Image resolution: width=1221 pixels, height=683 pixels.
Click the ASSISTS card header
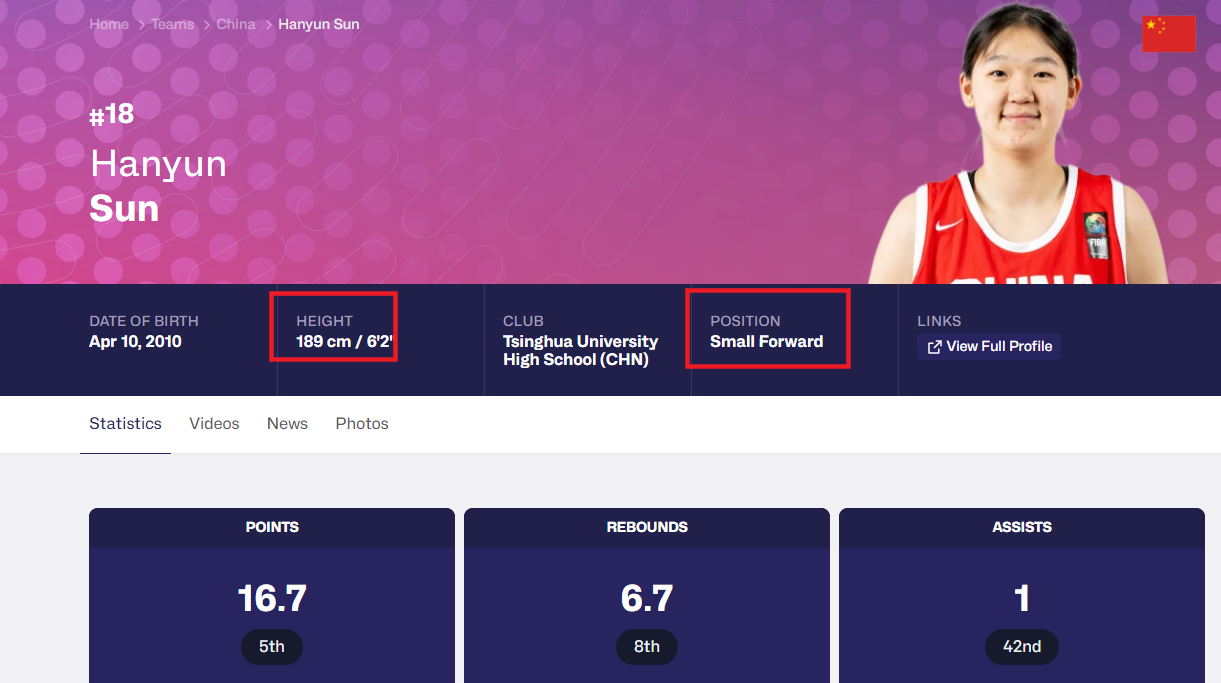(x=1022, y=528)
